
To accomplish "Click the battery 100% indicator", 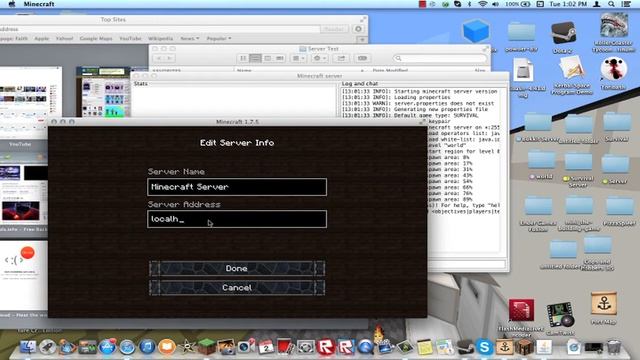I will click(518, 4).
